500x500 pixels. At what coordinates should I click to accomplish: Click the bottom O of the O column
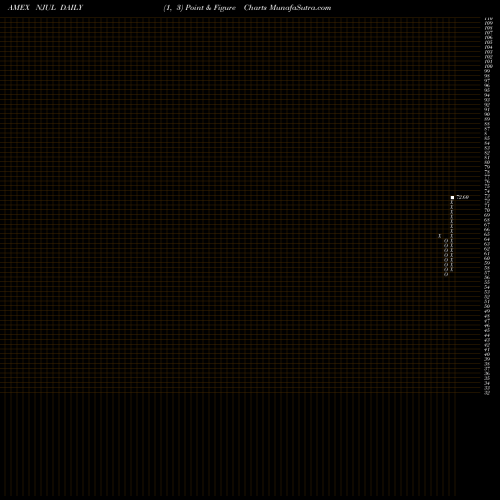click(446, 275)
